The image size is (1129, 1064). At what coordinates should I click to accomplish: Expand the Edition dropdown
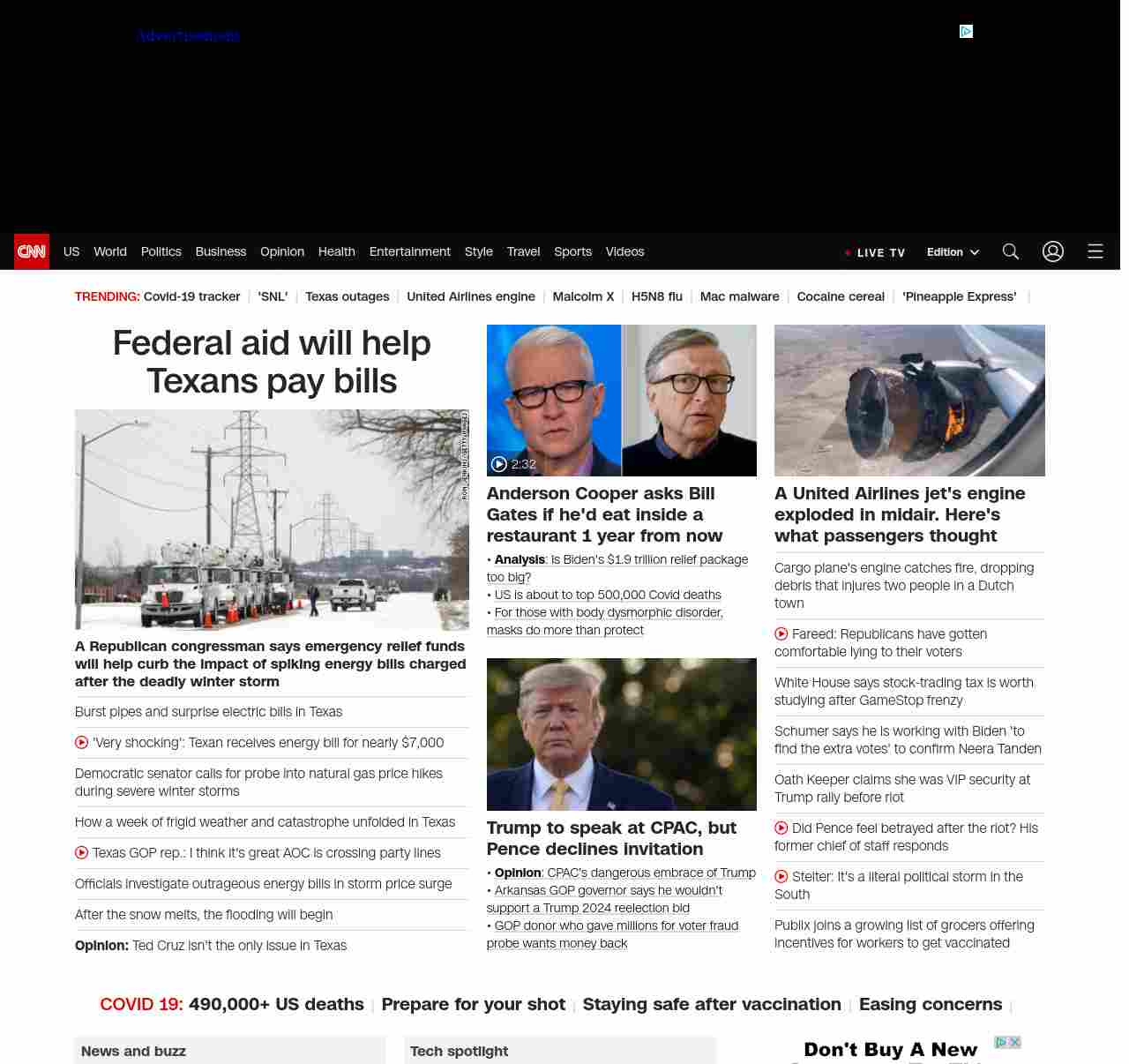(x=953, y=252)
